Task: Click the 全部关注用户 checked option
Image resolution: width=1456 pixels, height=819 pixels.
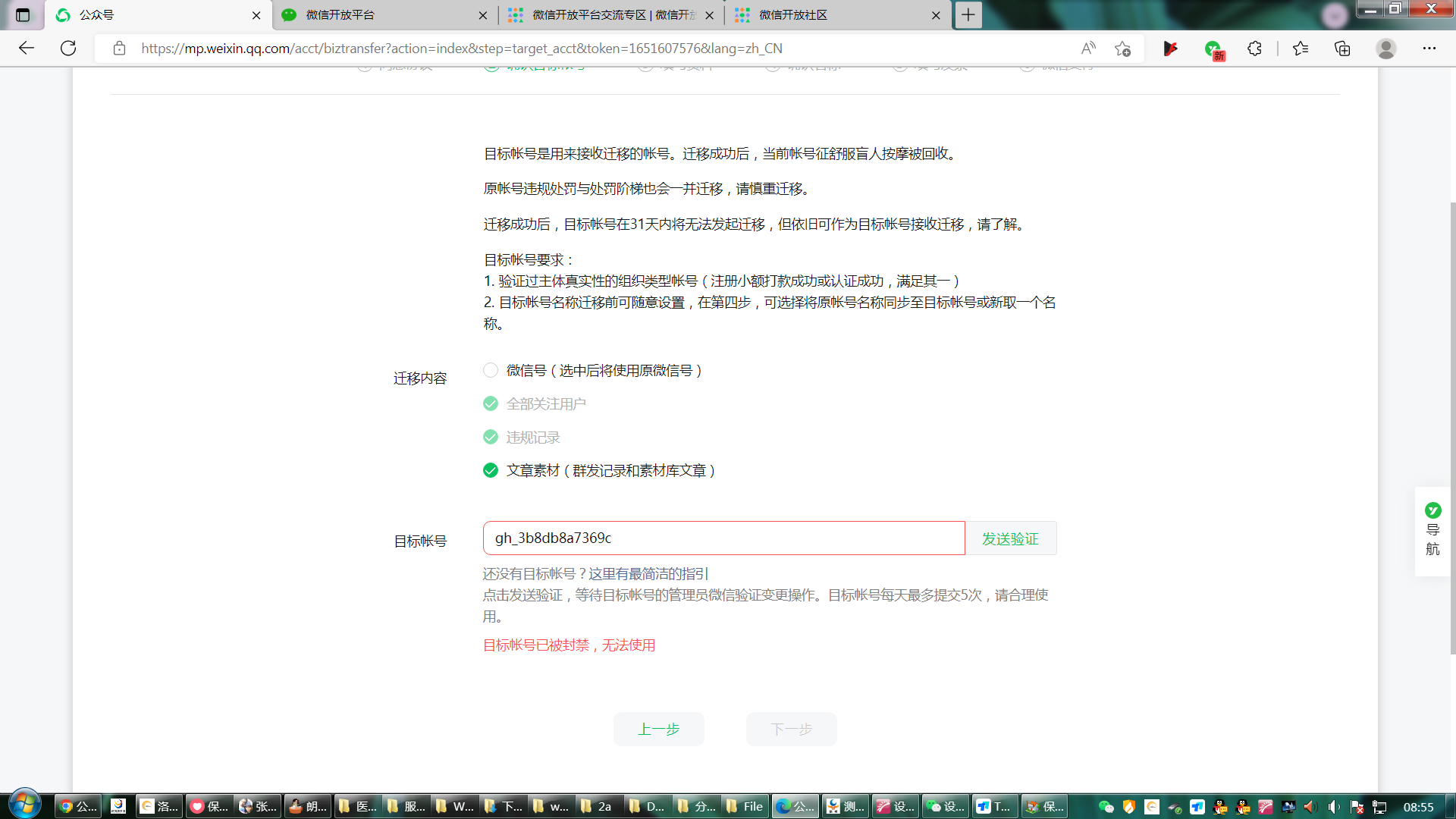Action: [491, 403]
